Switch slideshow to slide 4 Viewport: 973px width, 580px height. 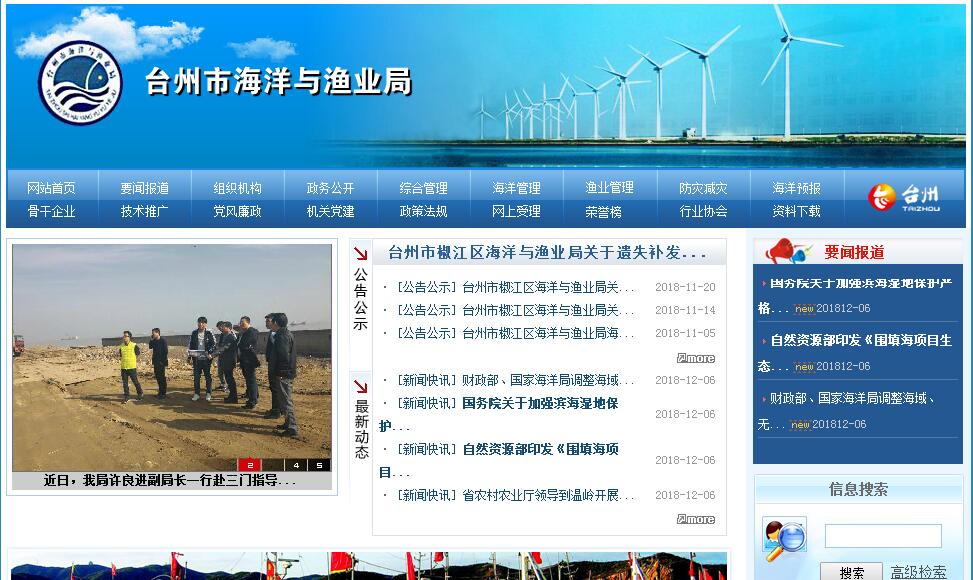pos(296,465)
